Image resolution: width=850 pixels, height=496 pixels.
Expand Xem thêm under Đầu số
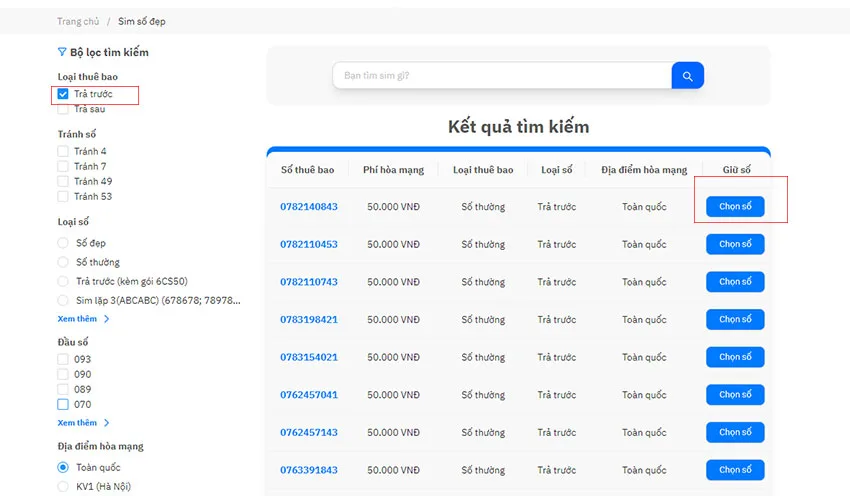[78, 423]
